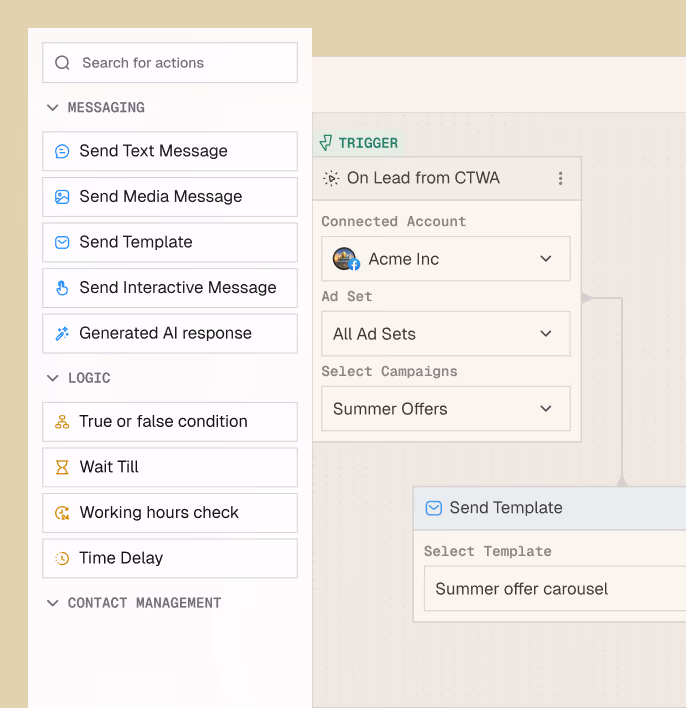Open the three-dot menu on trigger node
This screenshot has width=686, height=708.
560,178
